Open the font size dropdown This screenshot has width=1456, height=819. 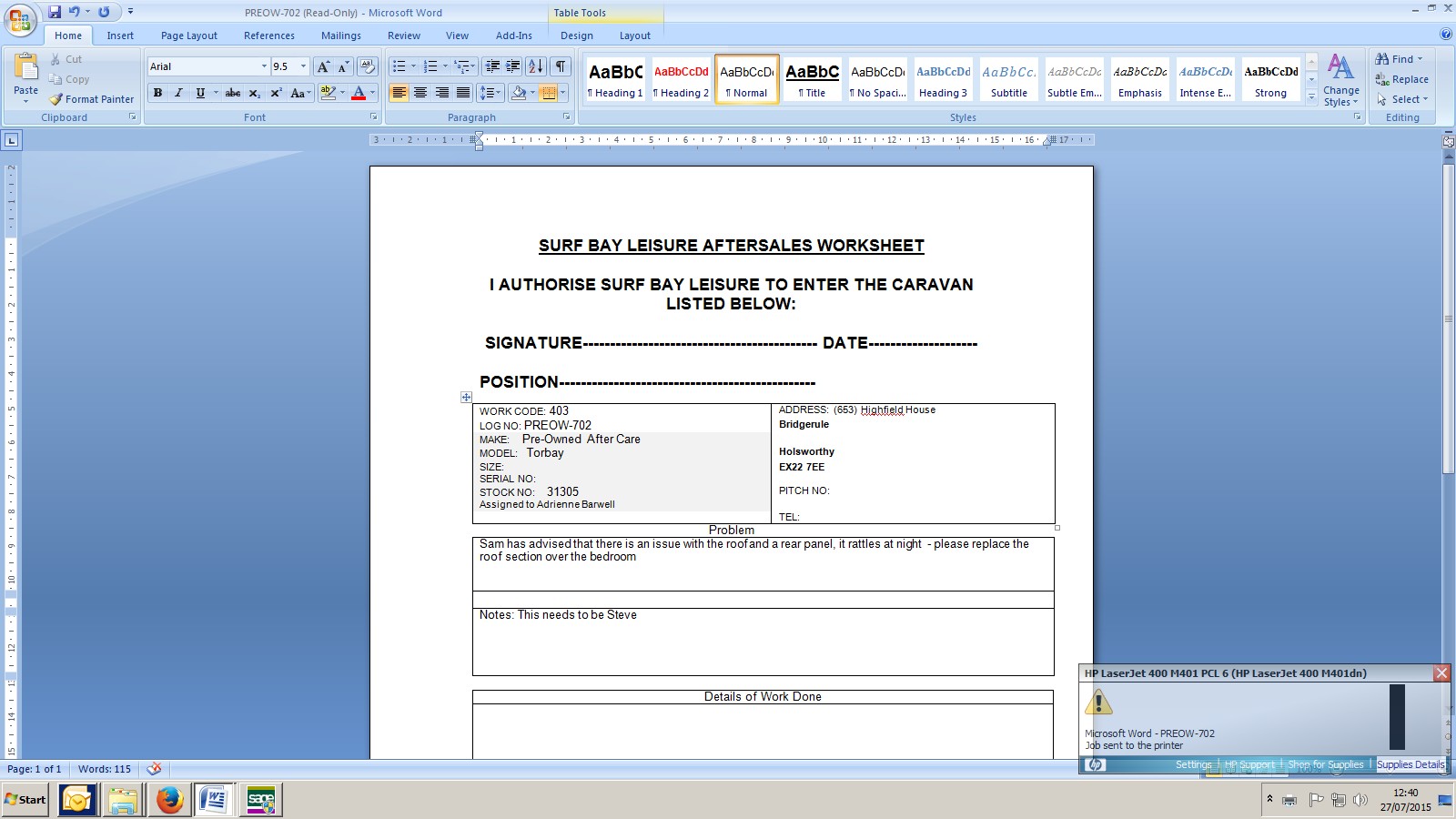303,66
